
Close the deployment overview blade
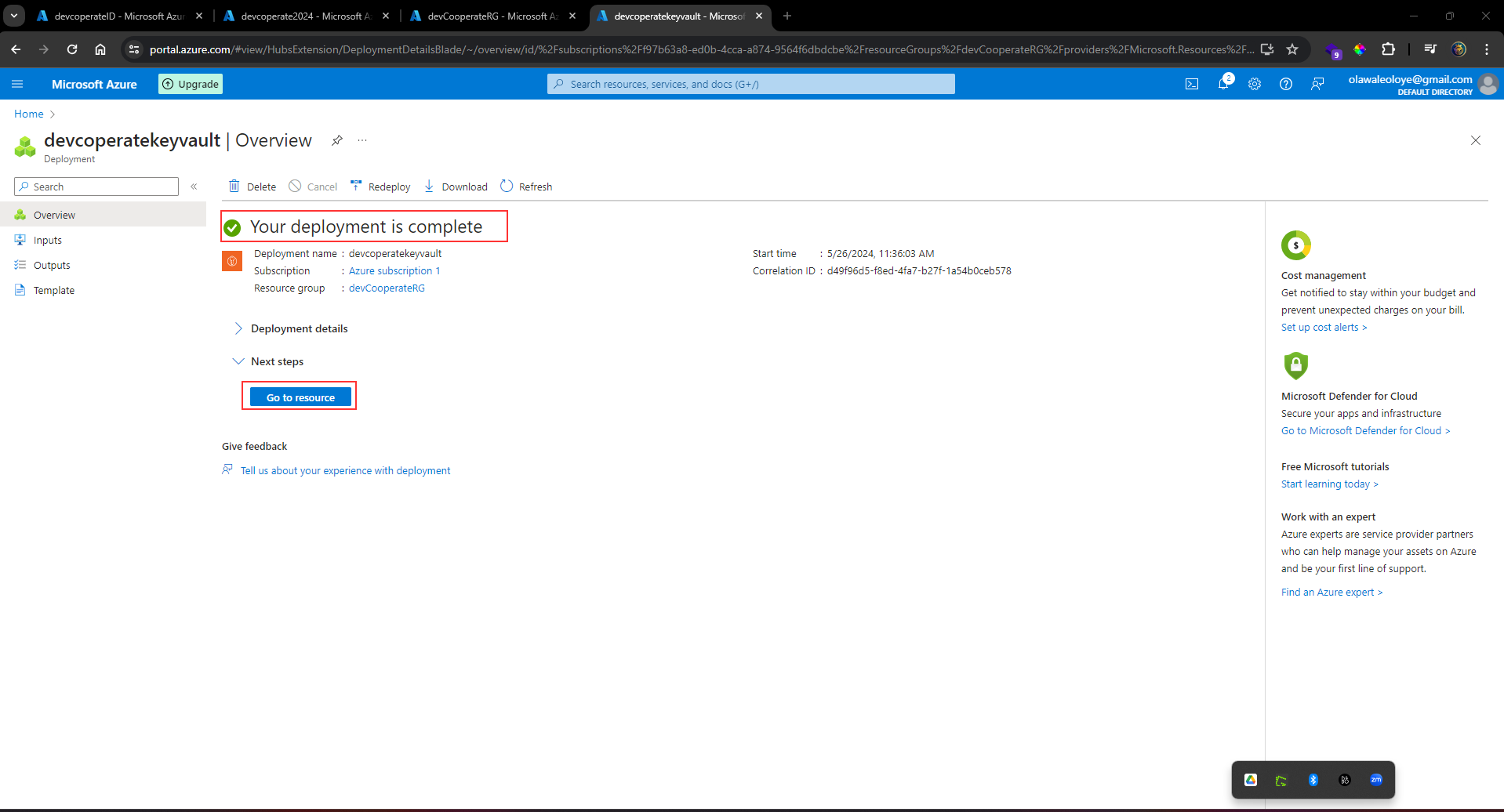(1476, 140)
